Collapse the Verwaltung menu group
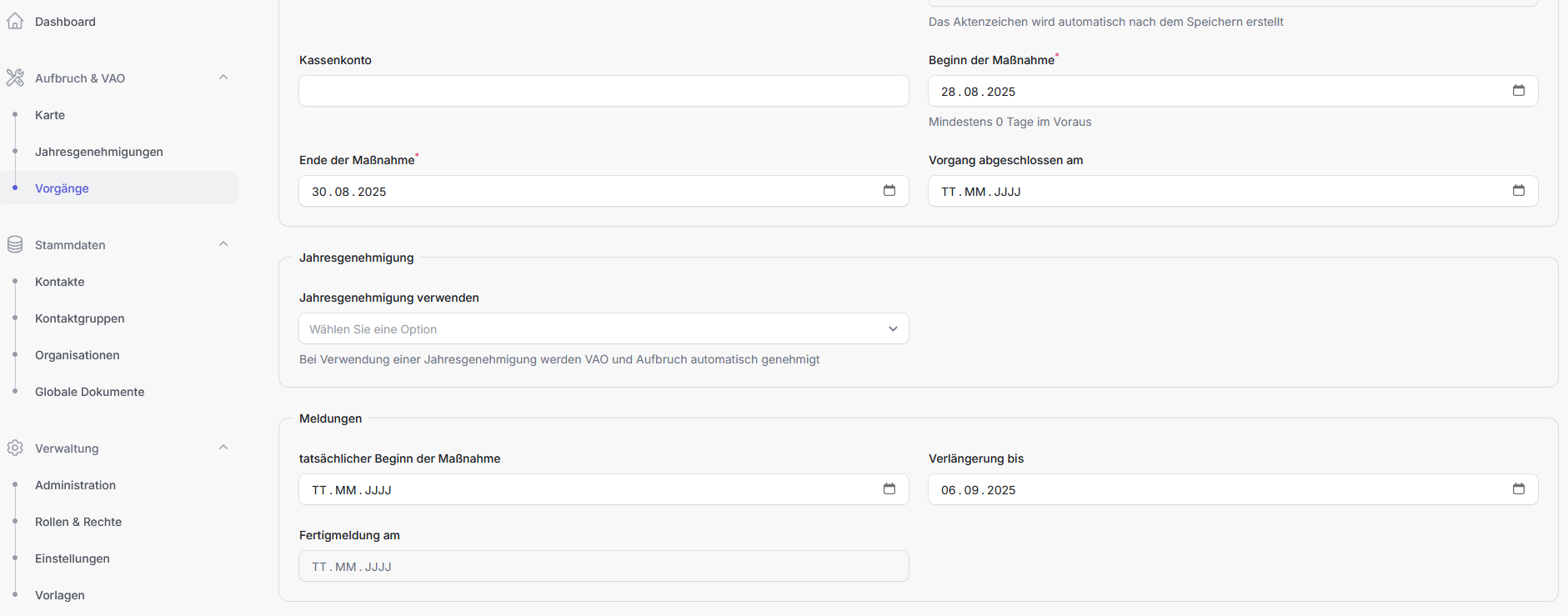This screenshot has width=1568, height=616. point(223,448)
